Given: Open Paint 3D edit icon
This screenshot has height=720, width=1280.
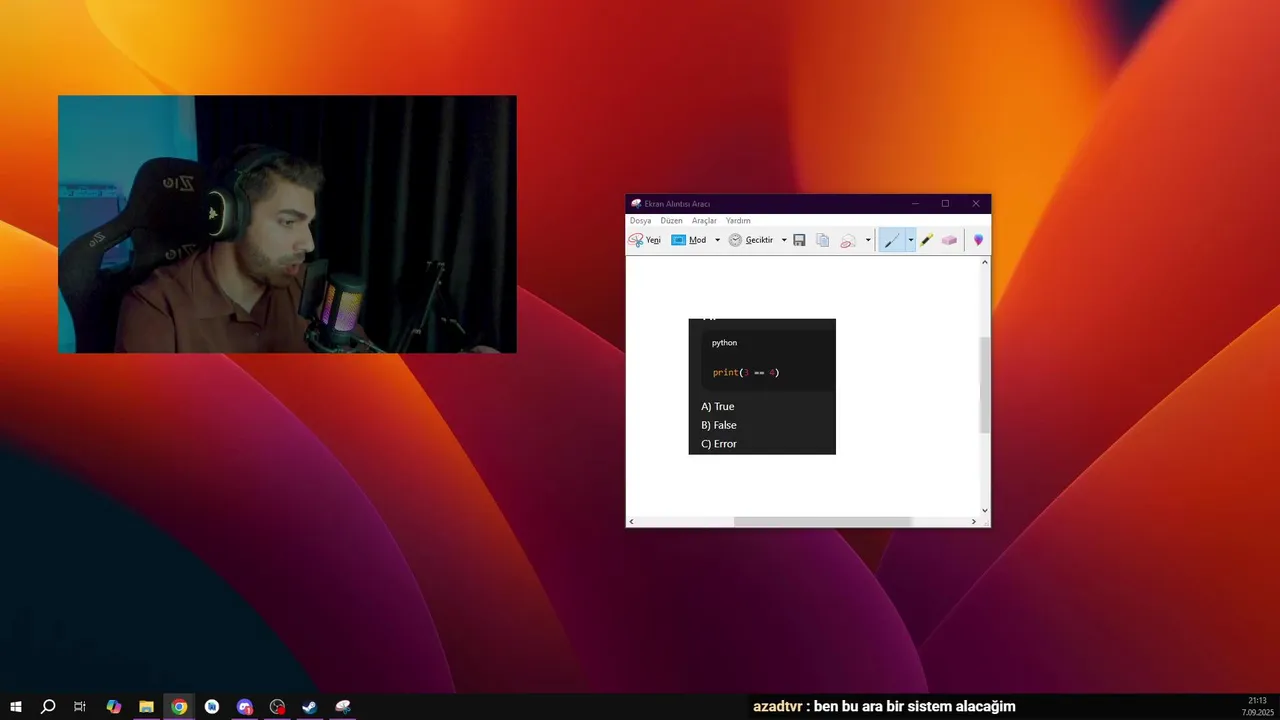Looking at the screenshot, I should point(978,240).
